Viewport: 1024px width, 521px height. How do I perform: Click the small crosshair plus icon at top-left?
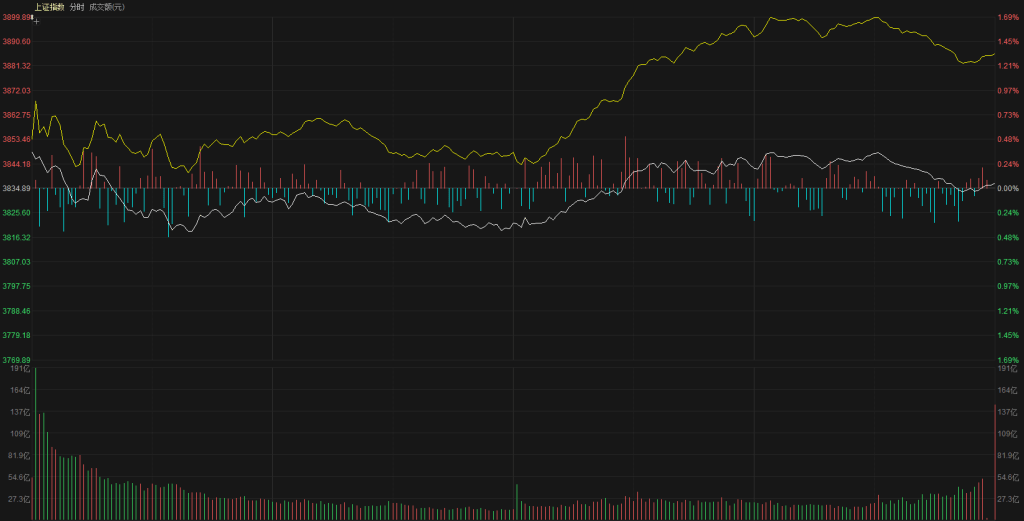pyautogui.click(x=37, y=19)
